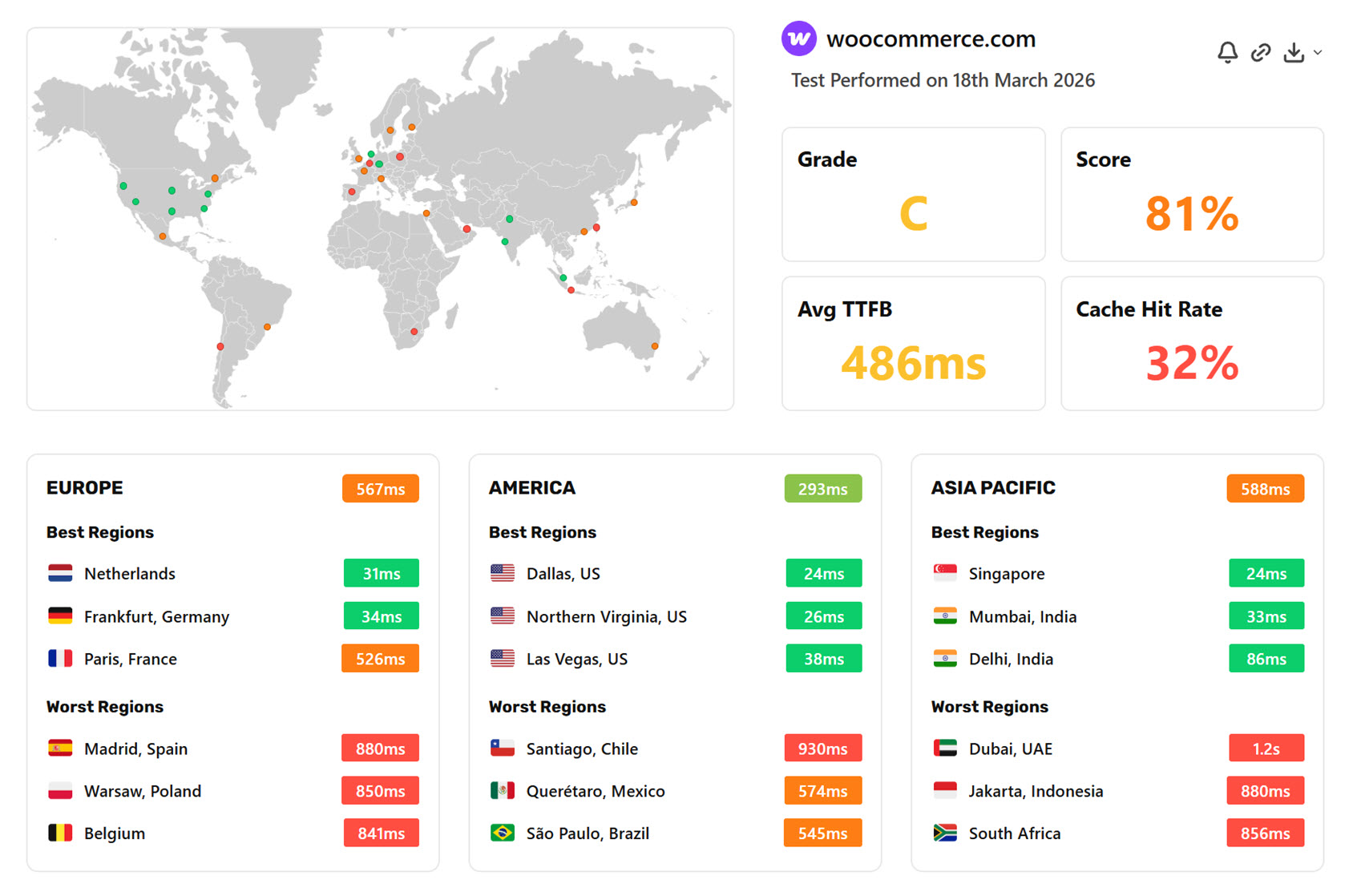The image size is (1353, 896).
Task: Select the Europe 567ms average badge
Action: (x=380, y=489)
